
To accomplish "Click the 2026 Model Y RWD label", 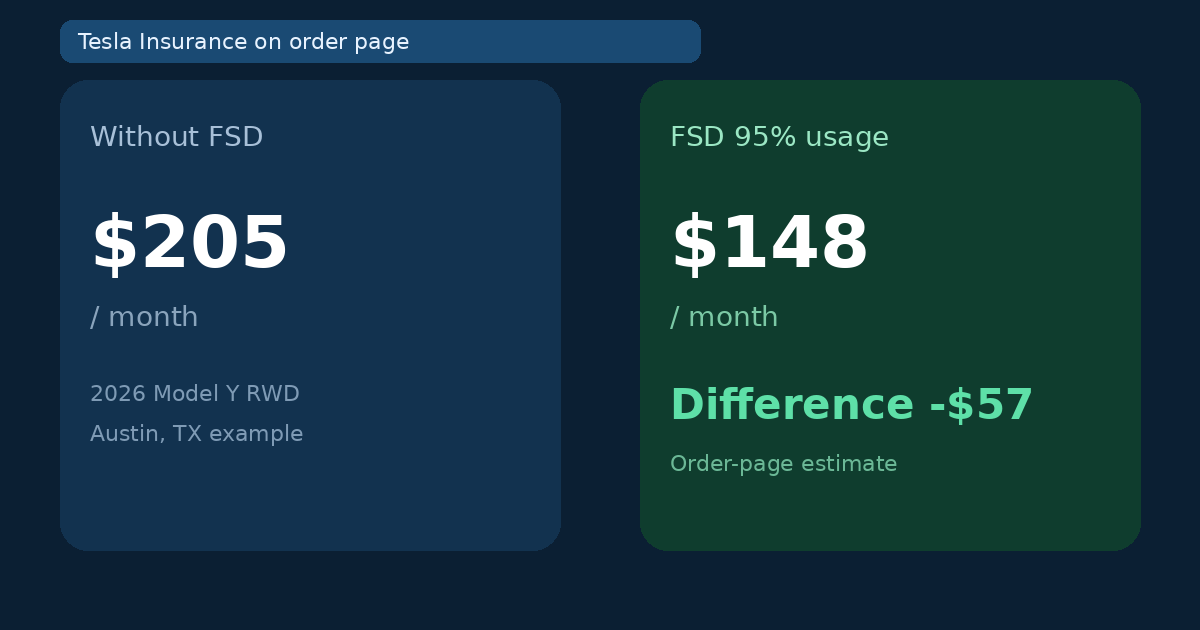I will click(x=195, y=394).
